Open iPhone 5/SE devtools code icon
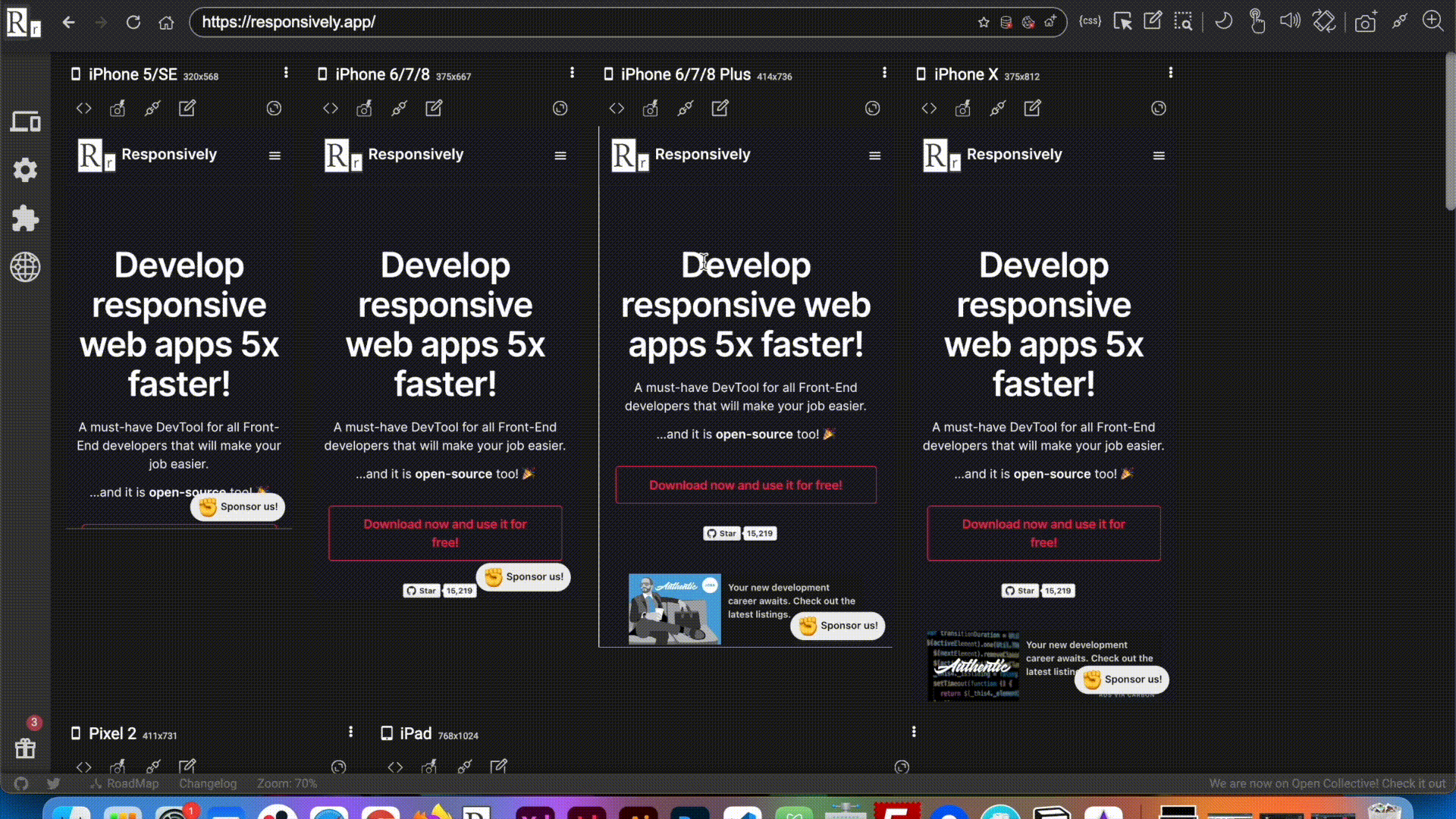This screenshot has height=819, width=1456. coord(83,108)
